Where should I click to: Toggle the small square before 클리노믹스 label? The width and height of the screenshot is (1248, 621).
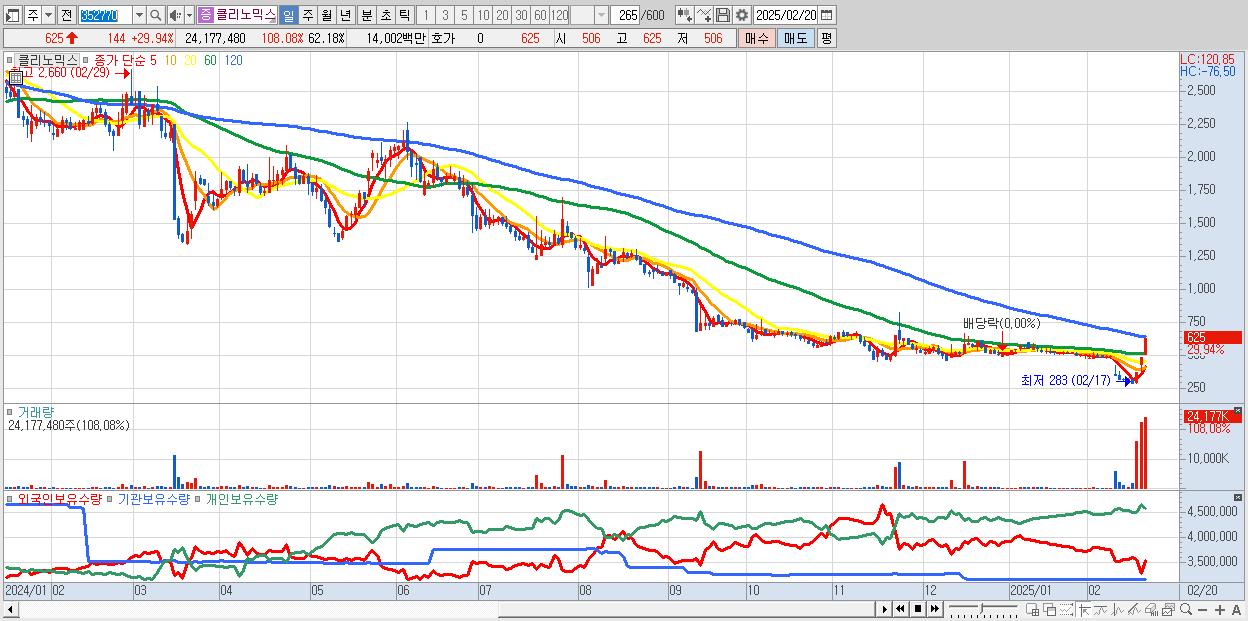[9, 60]
